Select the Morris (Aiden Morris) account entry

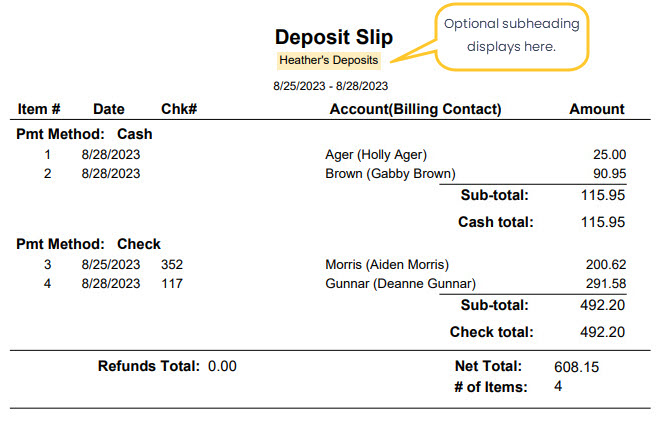pyautogui.click(x=387, y=265)
